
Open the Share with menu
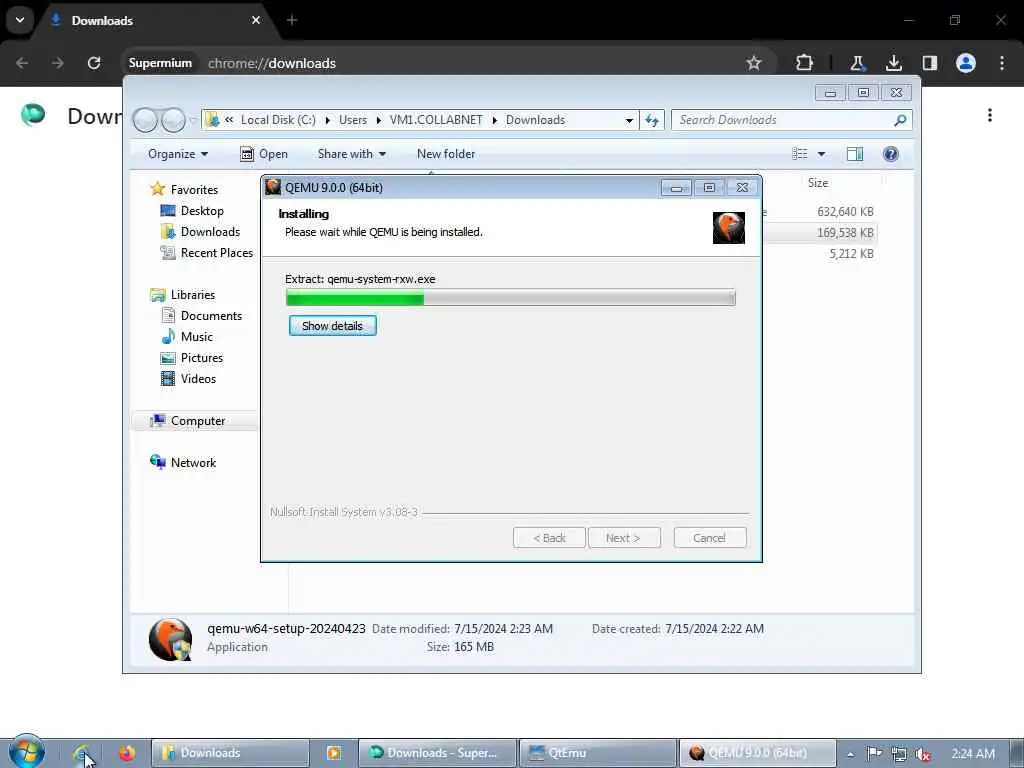pyautogui.click(x=351, y=153)
